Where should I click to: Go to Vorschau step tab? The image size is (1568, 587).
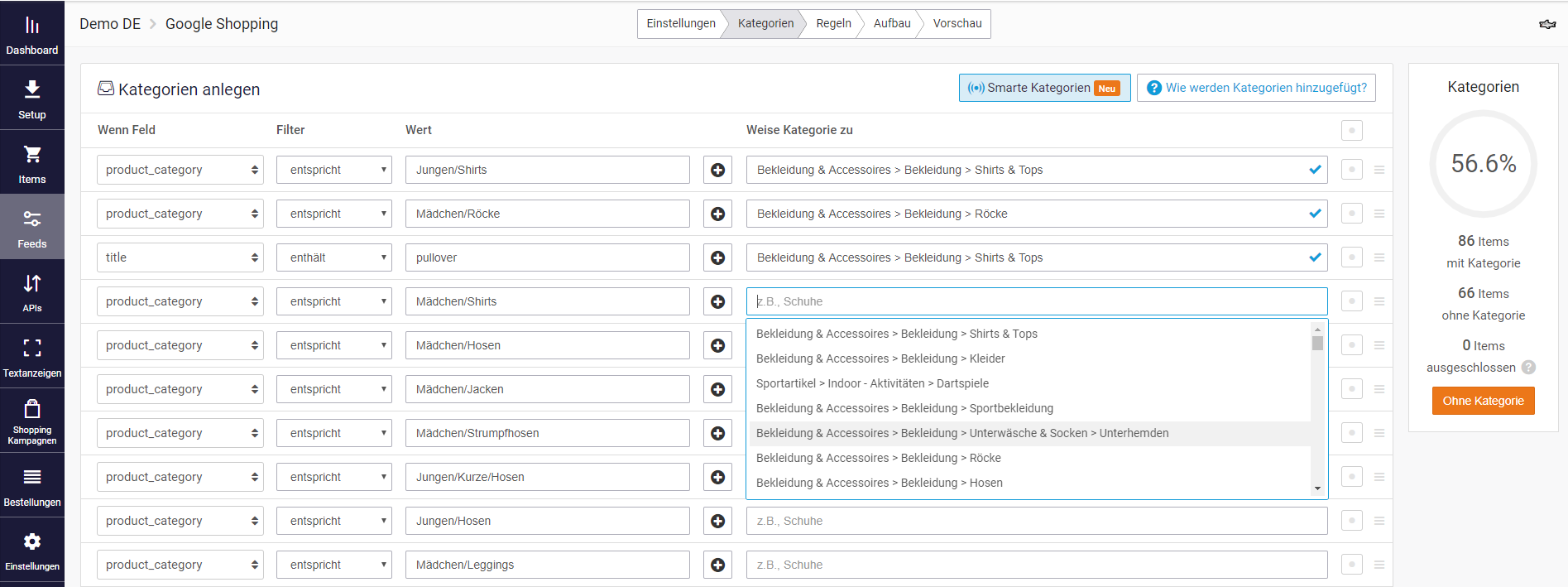957,23
